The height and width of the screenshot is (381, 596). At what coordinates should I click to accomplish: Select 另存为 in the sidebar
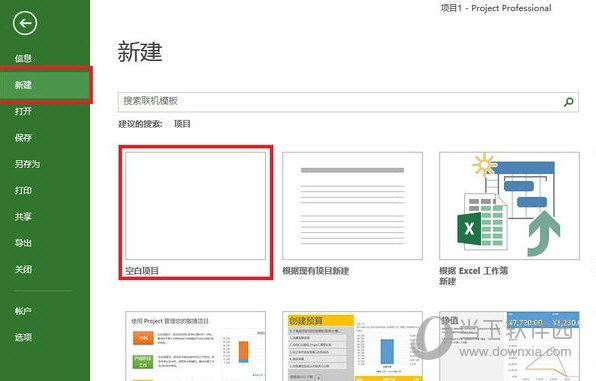pos(27,164)
